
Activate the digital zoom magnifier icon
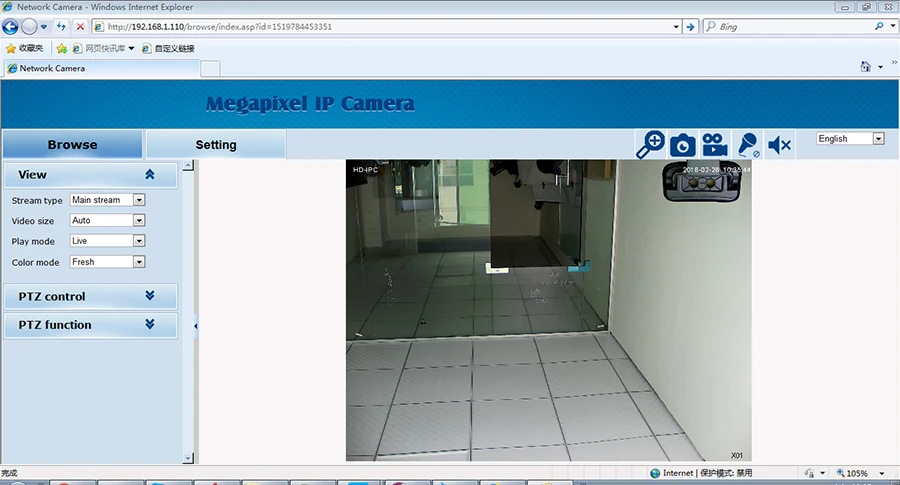click(x=650, y=144)
